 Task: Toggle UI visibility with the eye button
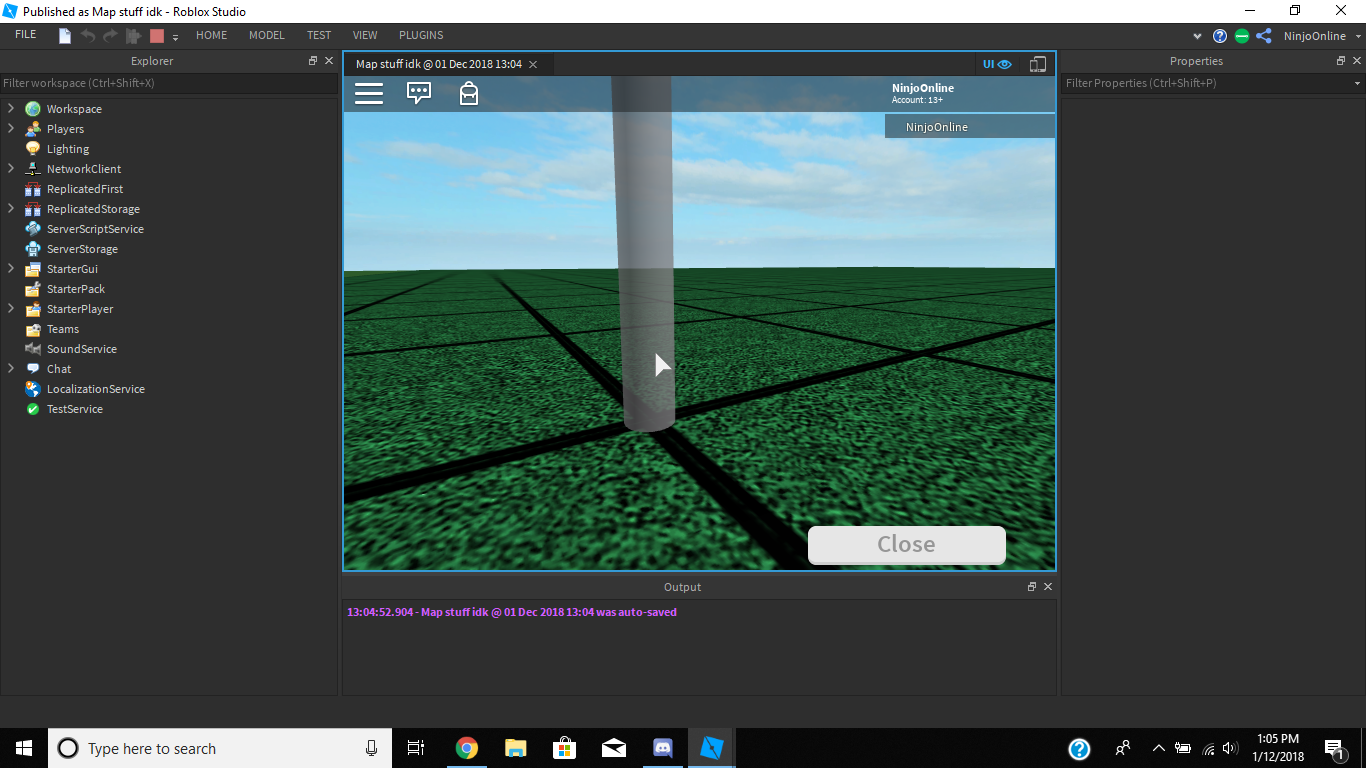click(x=997, y=64)
